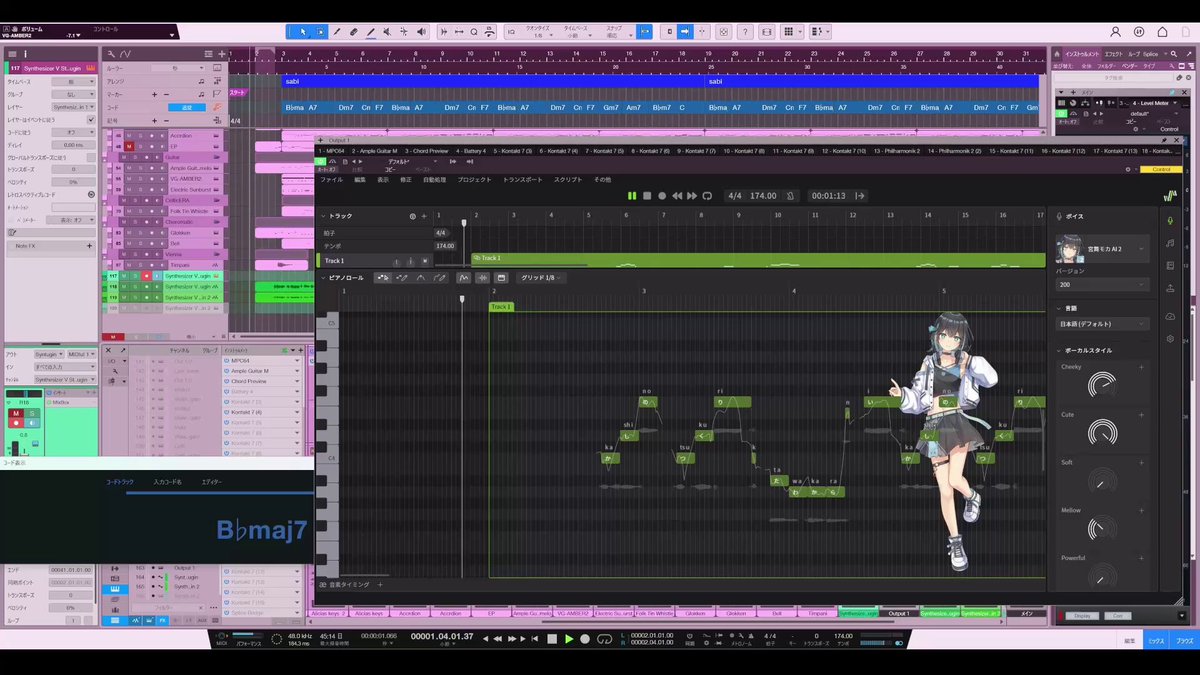Mute the Accordion track
This screenshot has height=675, width=1200.
click(x=129, y=136)
